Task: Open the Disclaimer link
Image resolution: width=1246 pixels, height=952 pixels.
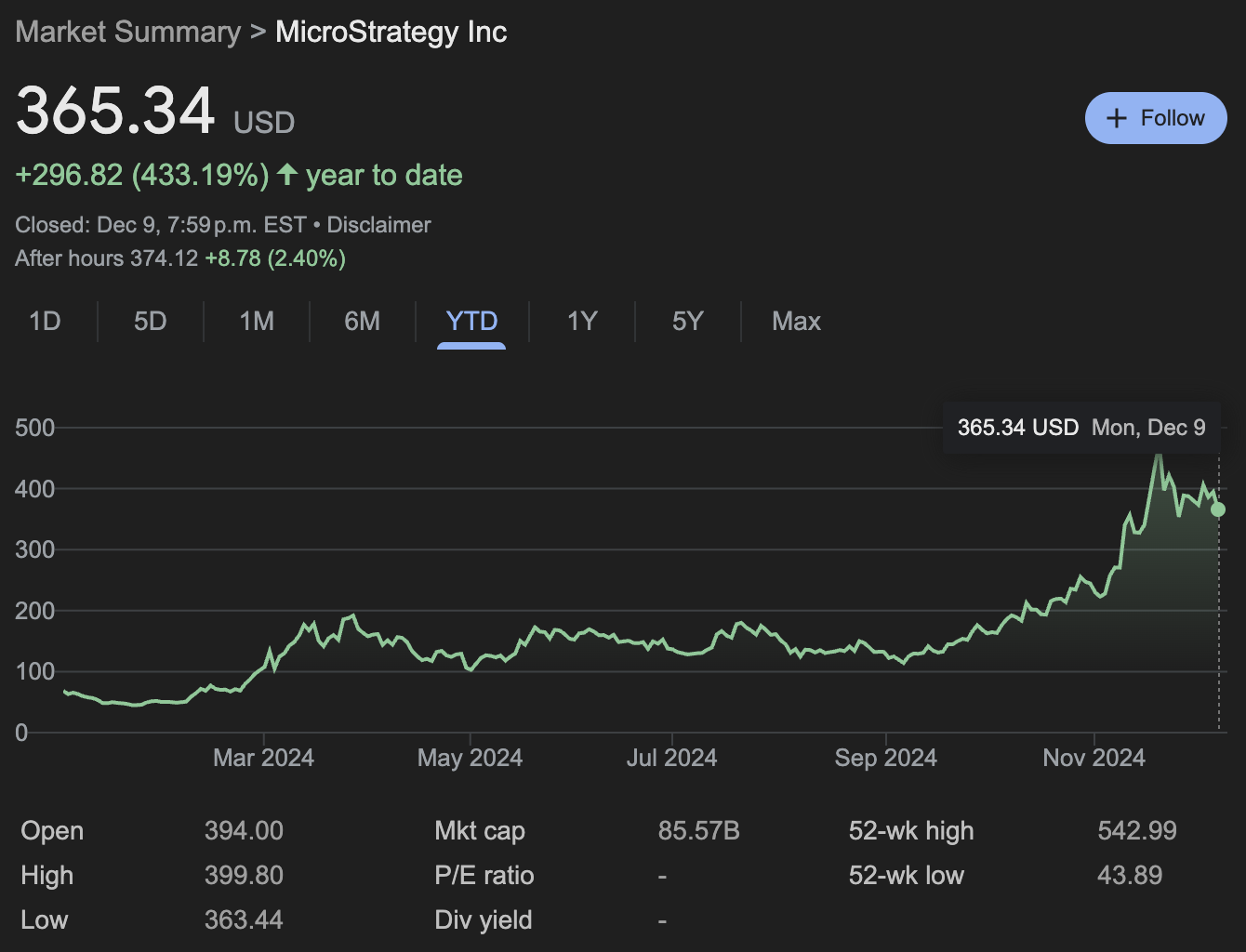Action: (378, 225)
